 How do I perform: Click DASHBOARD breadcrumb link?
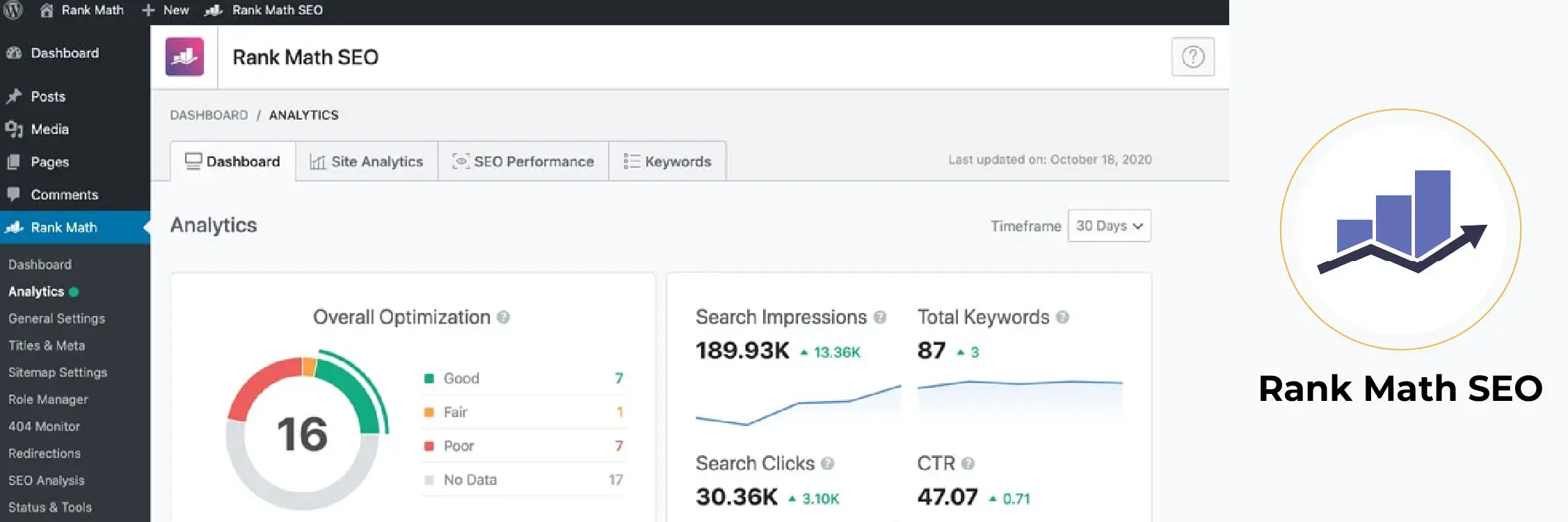point(209,115)
